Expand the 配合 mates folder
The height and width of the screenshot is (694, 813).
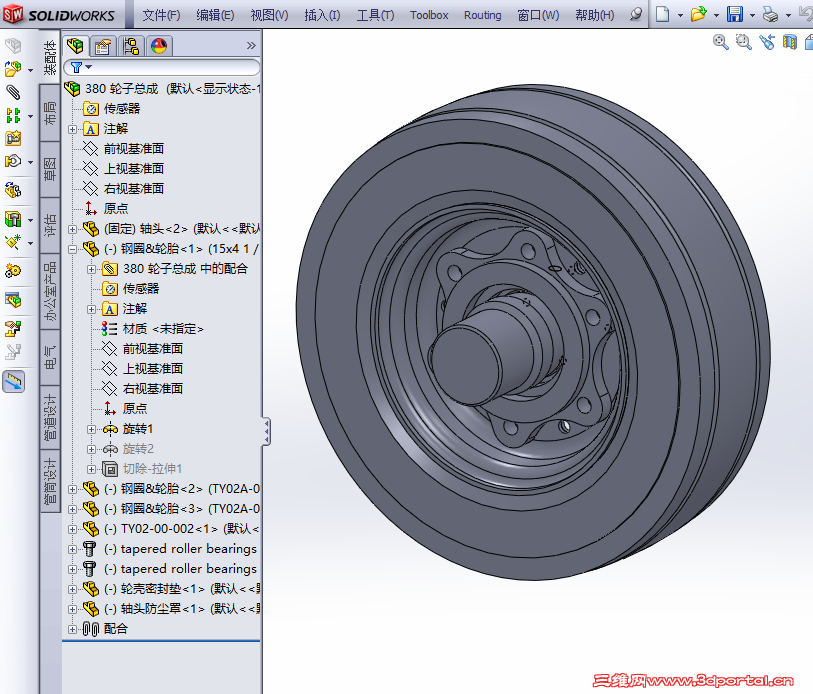tap(73, 629)
